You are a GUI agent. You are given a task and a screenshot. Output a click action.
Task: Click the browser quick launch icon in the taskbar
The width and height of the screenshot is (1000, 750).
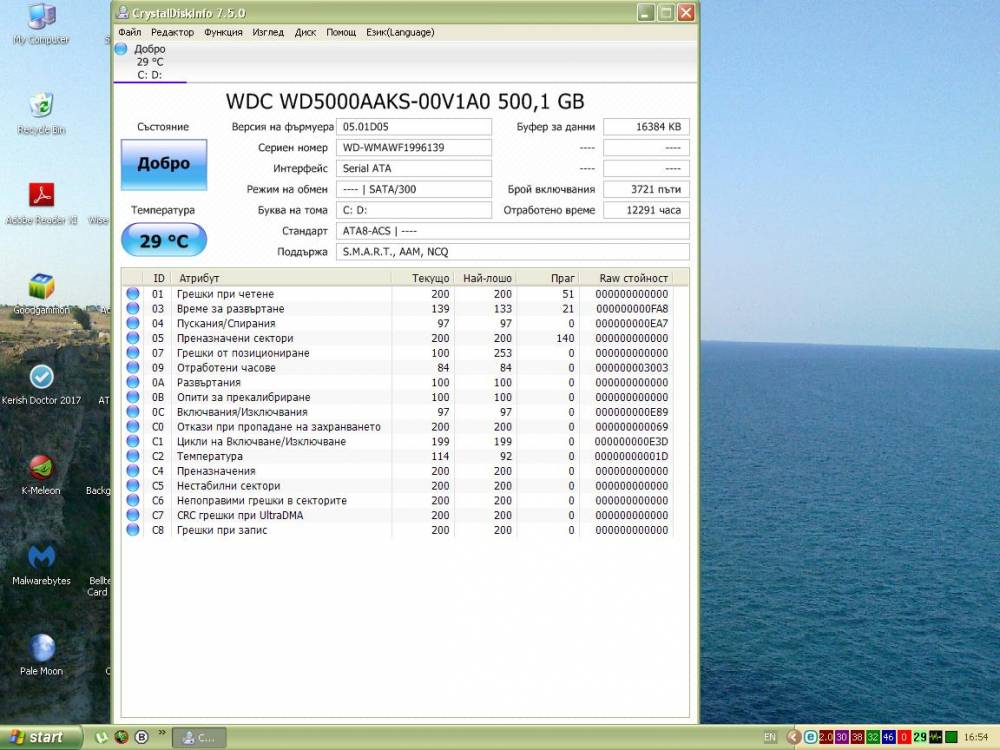pyautogui.click(x=121, y=737)
